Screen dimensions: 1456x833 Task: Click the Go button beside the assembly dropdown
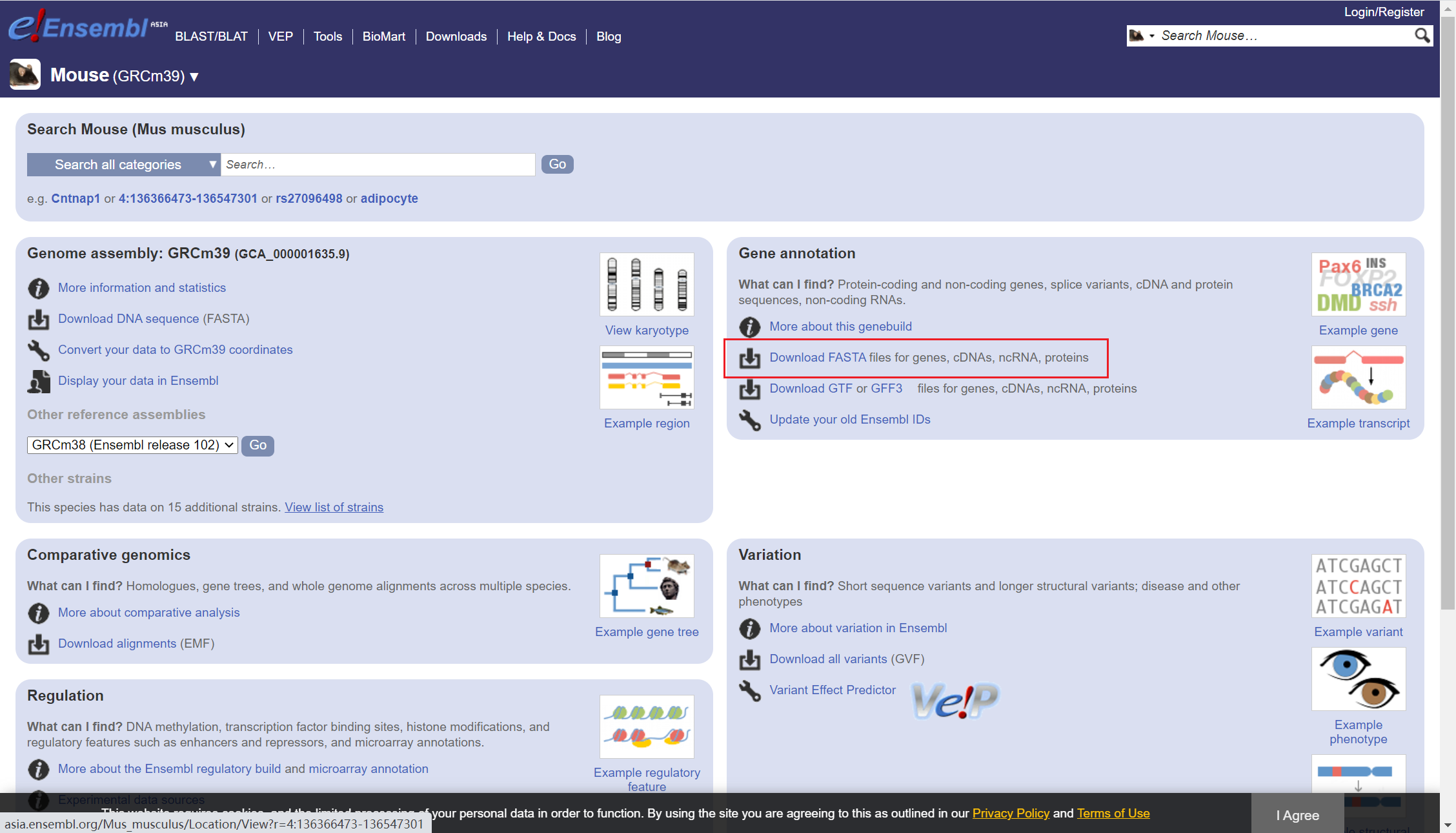tap(258, 446)
